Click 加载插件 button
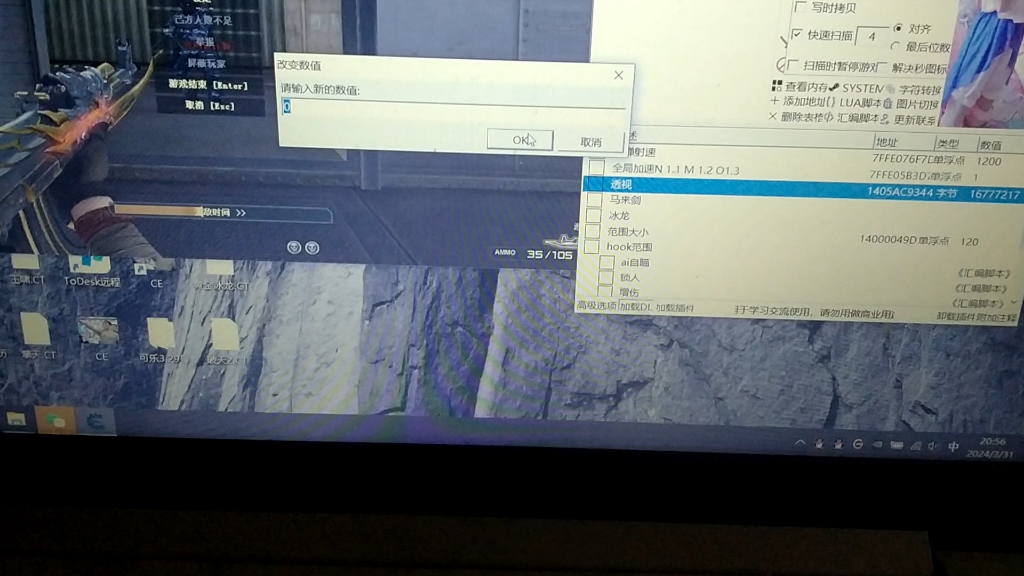1024x576 pixels. click(x=675, y=307)
